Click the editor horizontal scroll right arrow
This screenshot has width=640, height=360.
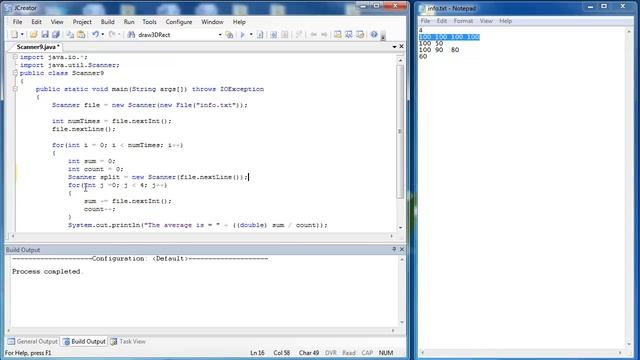391,236
